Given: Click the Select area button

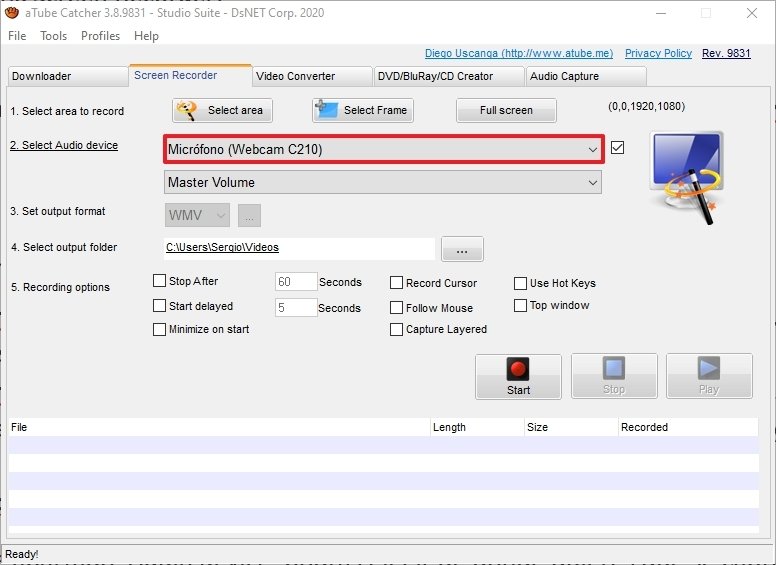Looking at the screenshot, I should point(222,110).
